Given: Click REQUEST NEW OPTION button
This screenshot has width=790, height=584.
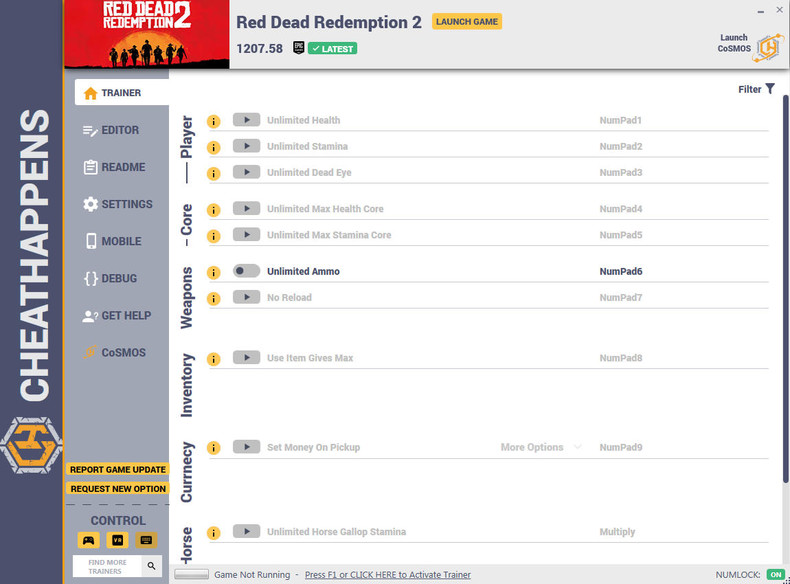Looking at the screenshot, I should pyautogui.click(x=118, y=489).
